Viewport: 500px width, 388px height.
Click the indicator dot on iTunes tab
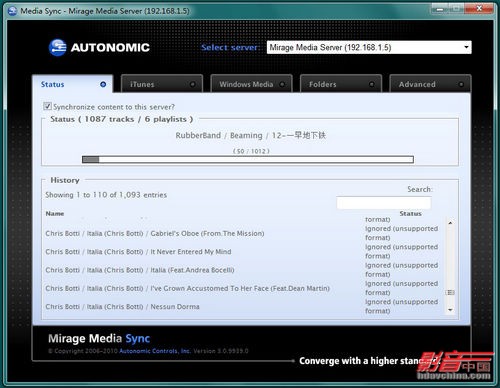pos(192,84)
